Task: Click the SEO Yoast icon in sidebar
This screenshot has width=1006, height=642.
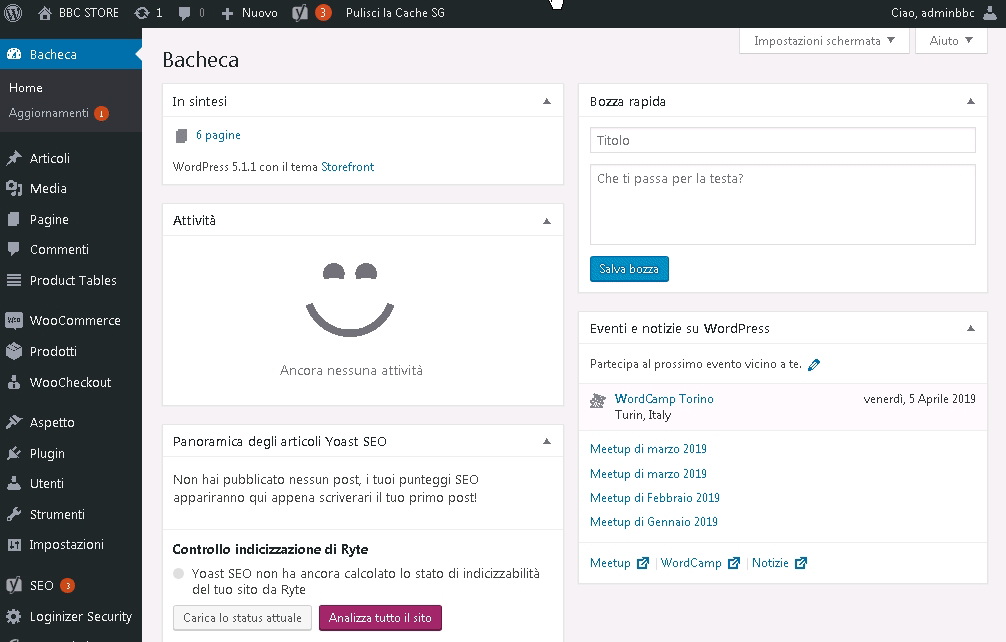Action: [13, 585]
